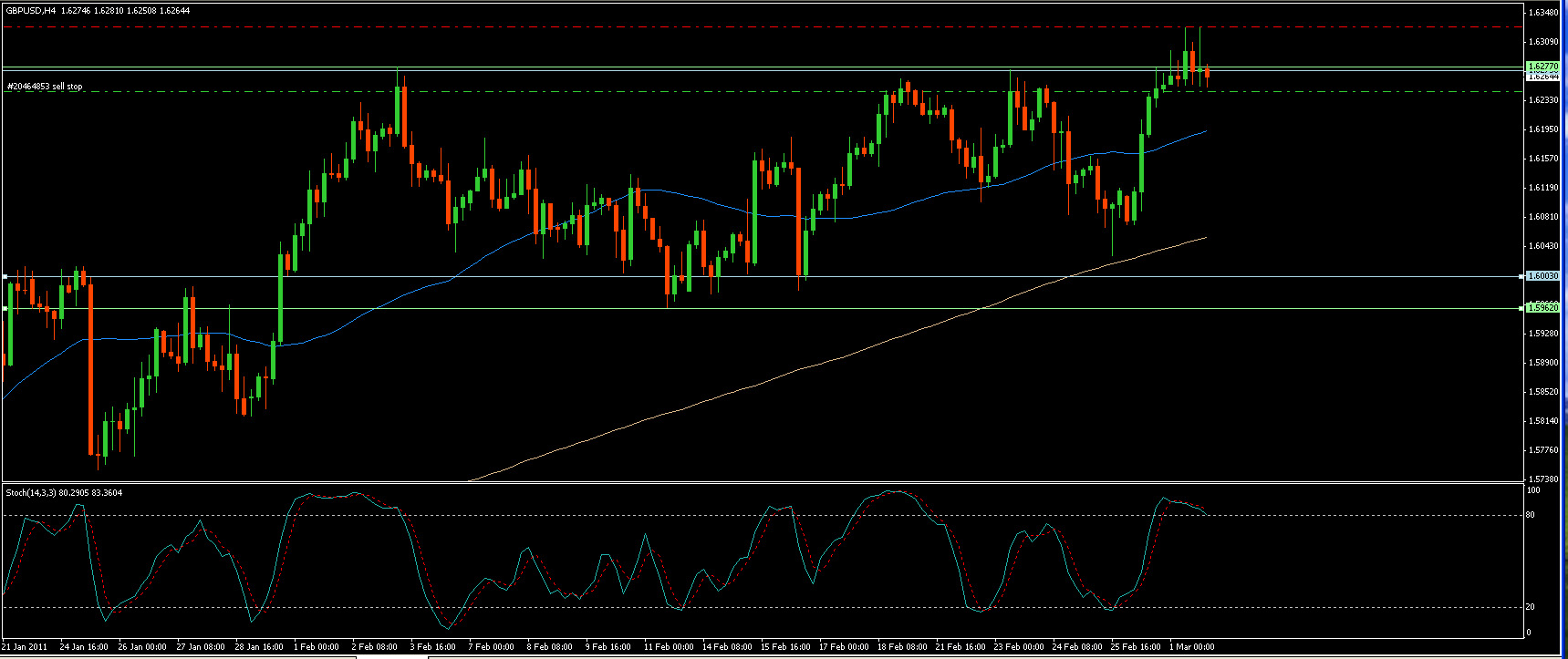Click the 1 Mar 00:00 time label
Screen dimensions: 1568x659
pyautogui.click(x=1193, y=647)
